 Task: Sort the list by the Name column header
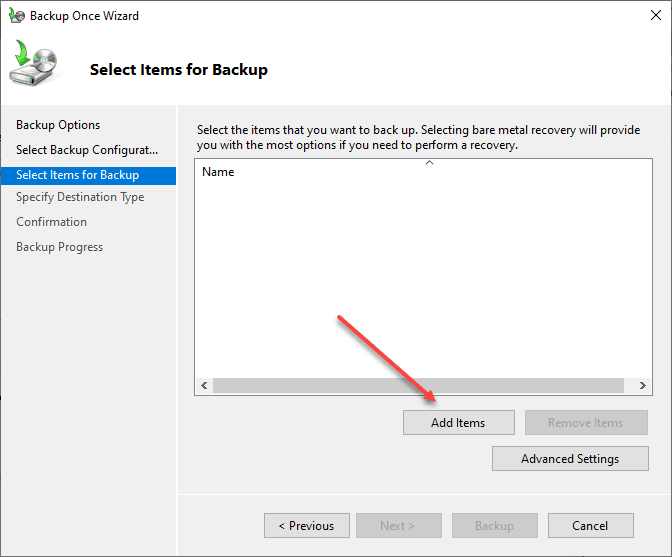218,172
